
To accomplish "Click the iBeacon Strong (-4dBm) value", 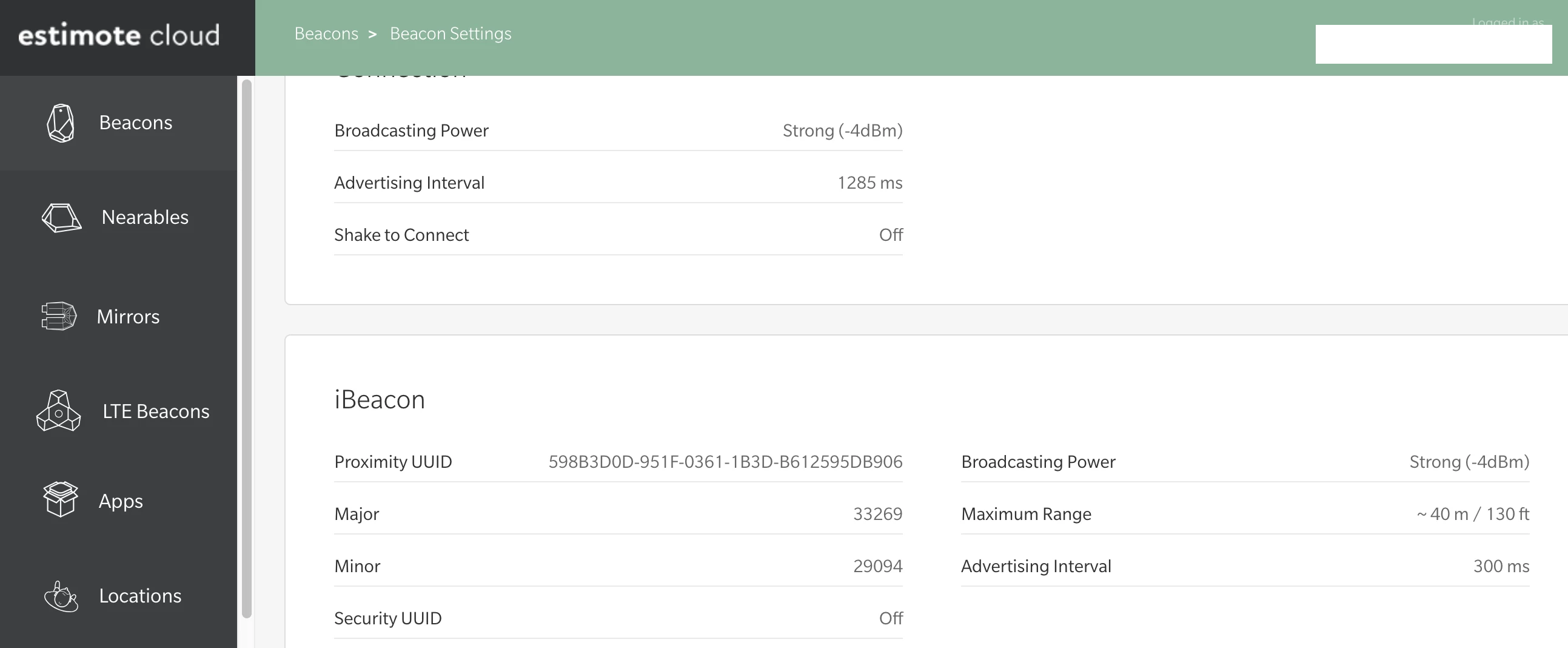I will click(x=1469, y=462).
